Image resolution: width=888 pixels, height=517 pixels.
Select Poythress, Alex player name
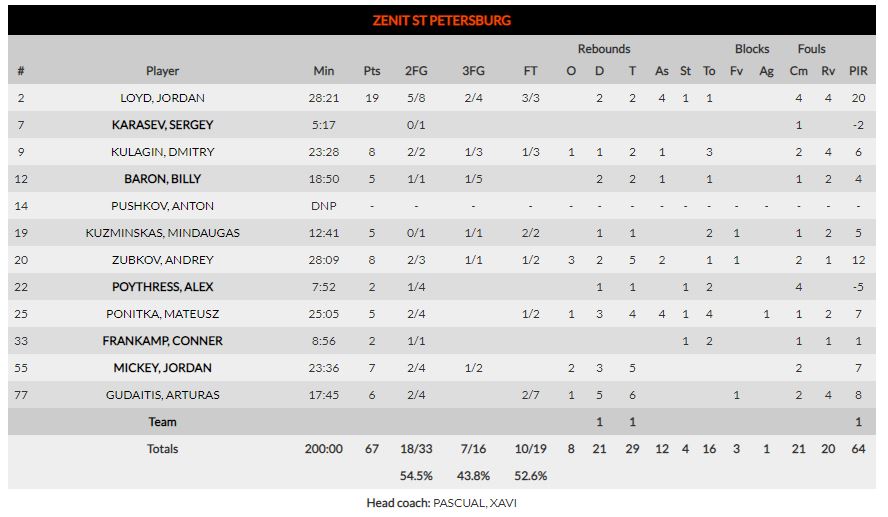(x=162, y=287)
